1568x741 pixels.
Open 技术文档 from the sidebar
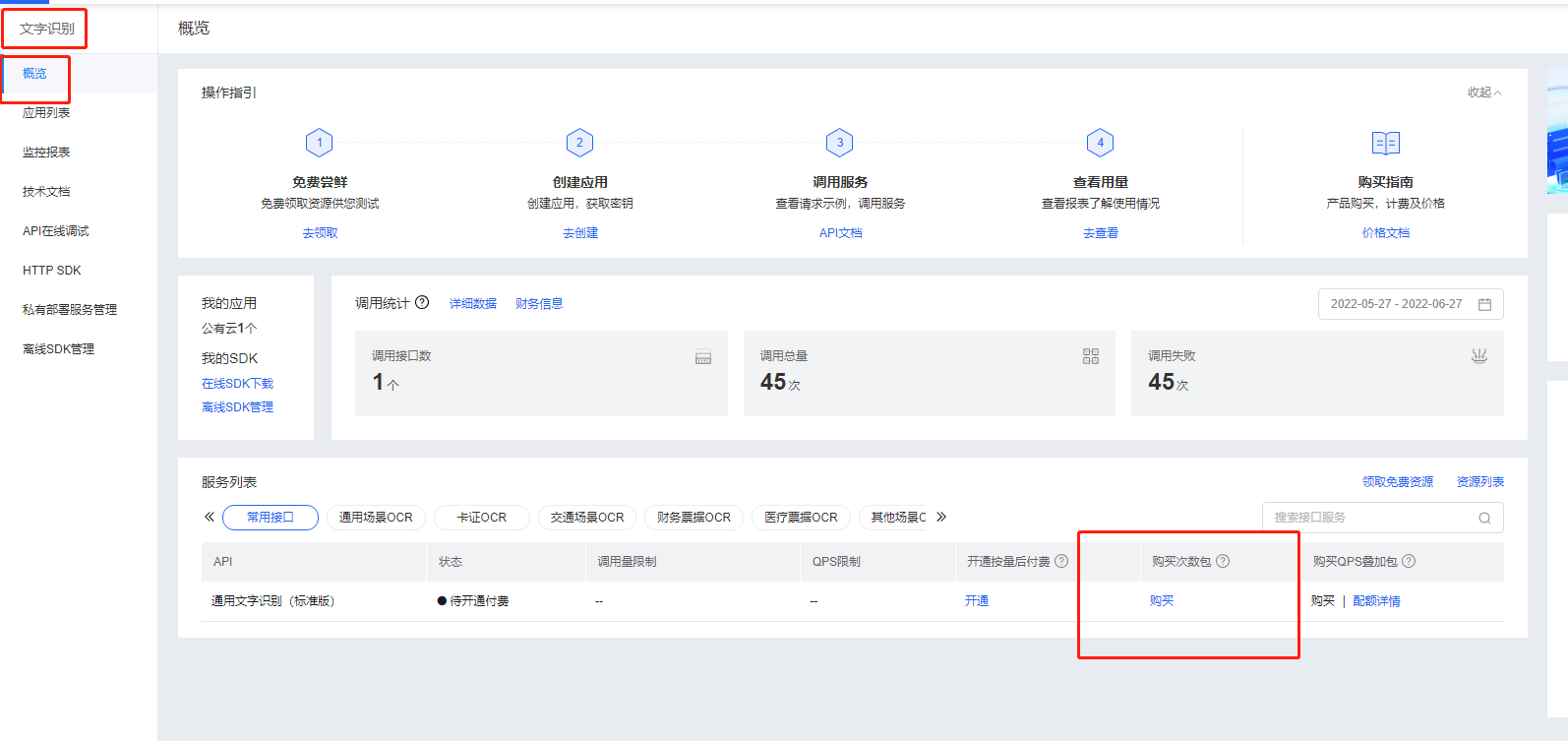[x=46, y=192]
